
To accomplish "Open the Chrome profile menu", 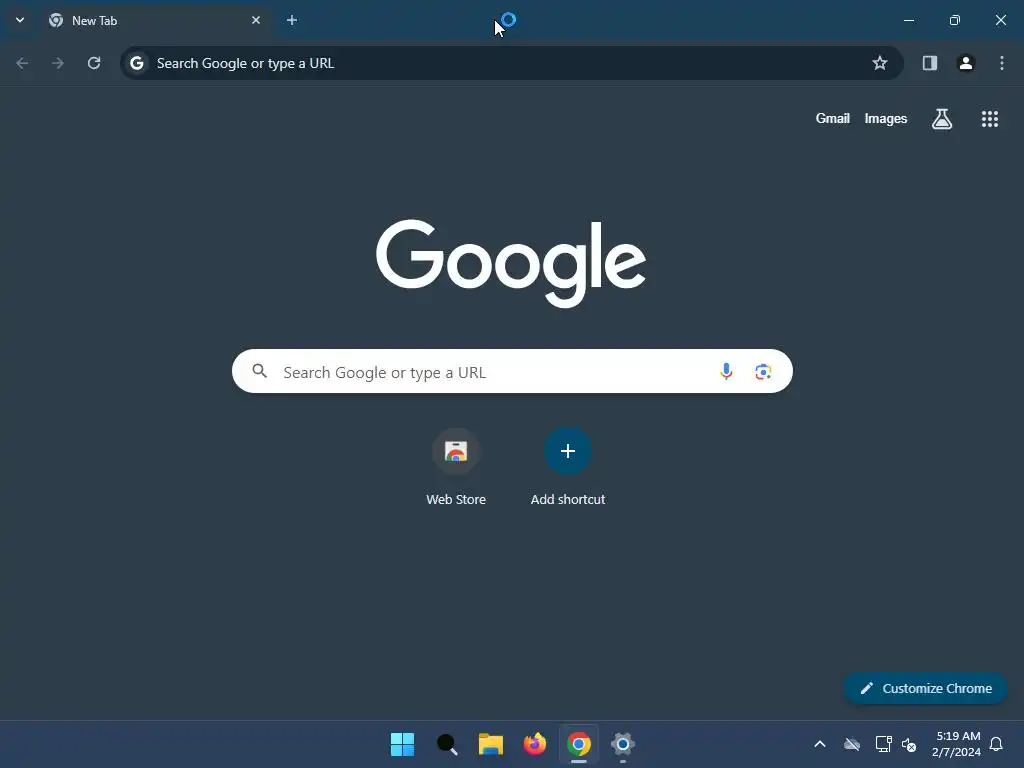I will pyautogui.click(x=966, y=63).
